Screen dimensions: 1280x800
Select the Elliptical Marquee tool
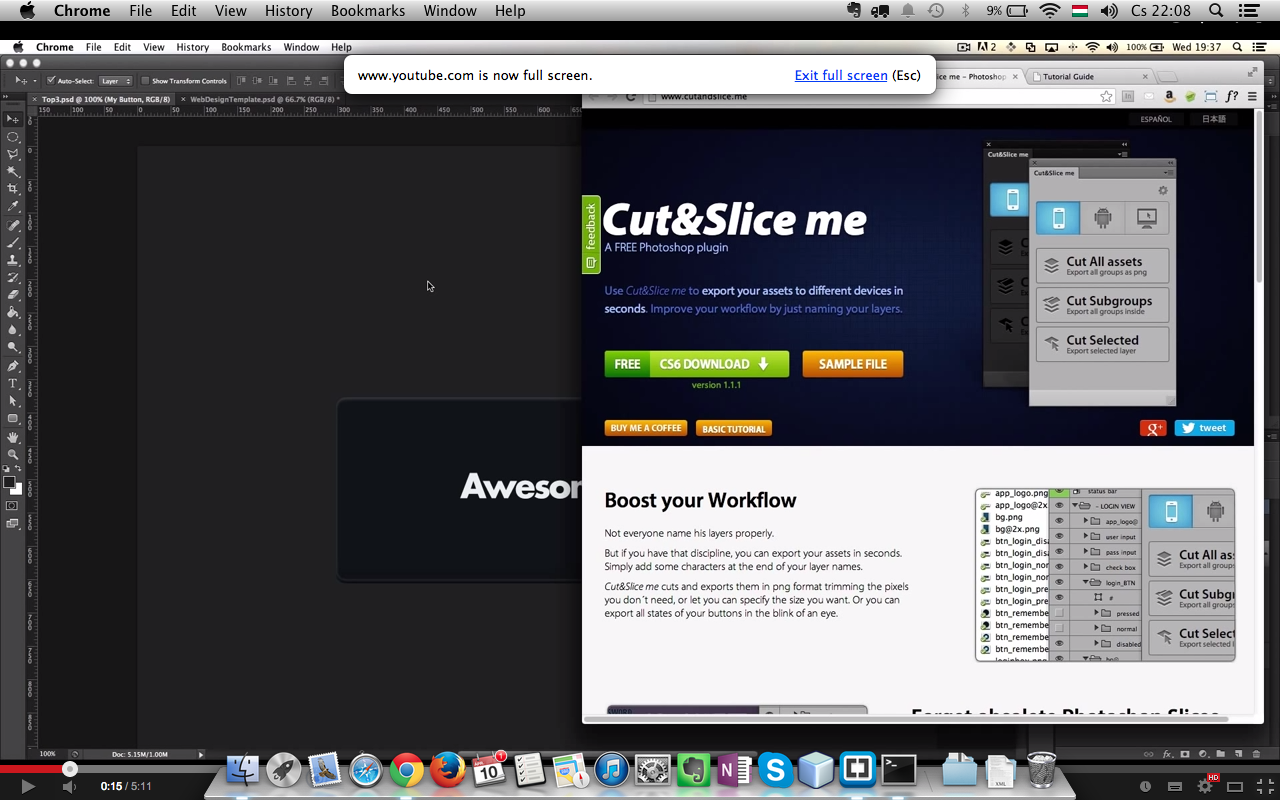coord(13,136)
